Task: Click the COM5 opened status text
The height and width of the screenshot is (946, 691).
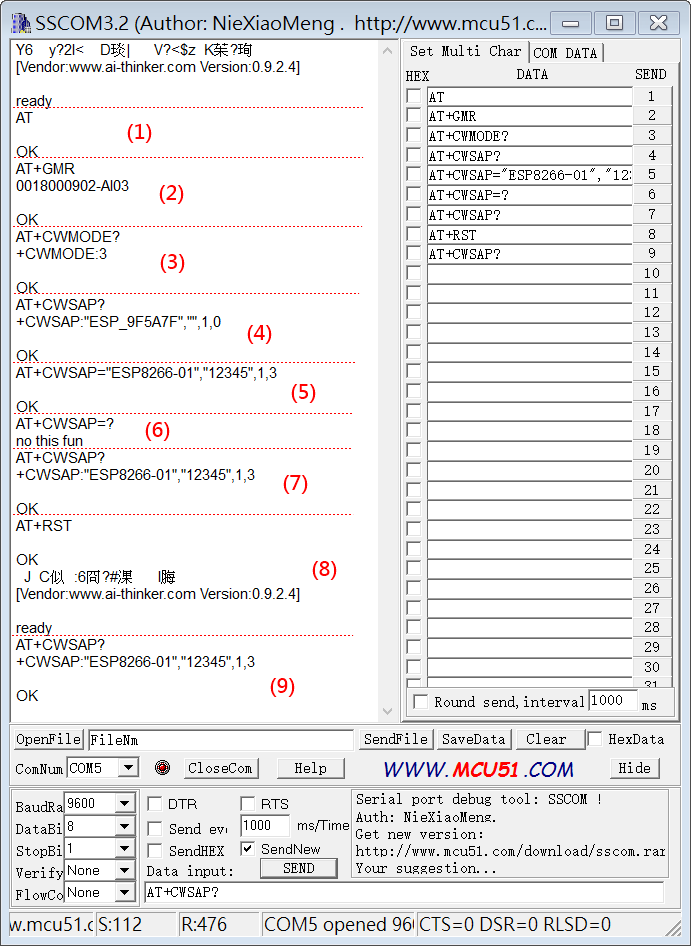Action: [x=339, y=924]
